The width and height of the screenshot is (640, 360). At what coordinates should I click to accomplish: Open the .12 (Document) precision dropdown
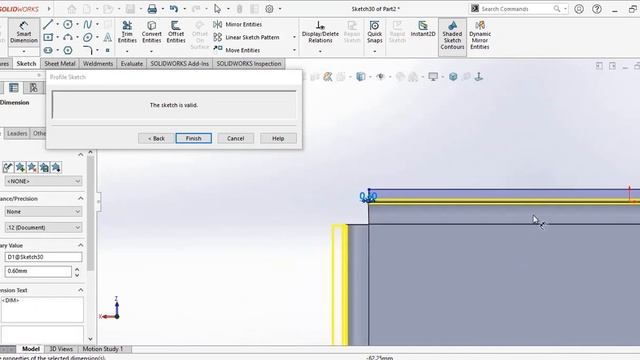coord(43,227)
